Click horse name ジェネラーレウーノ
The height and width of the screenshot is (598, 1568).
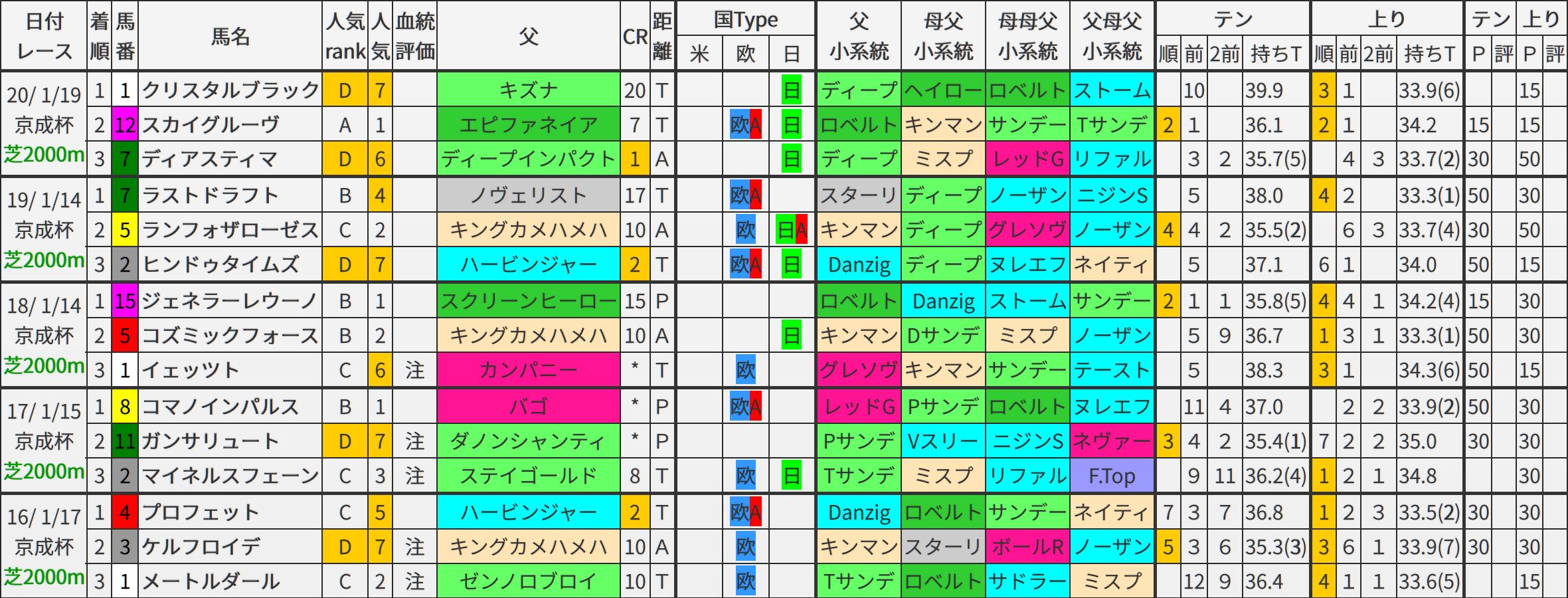tap(230, 301)
